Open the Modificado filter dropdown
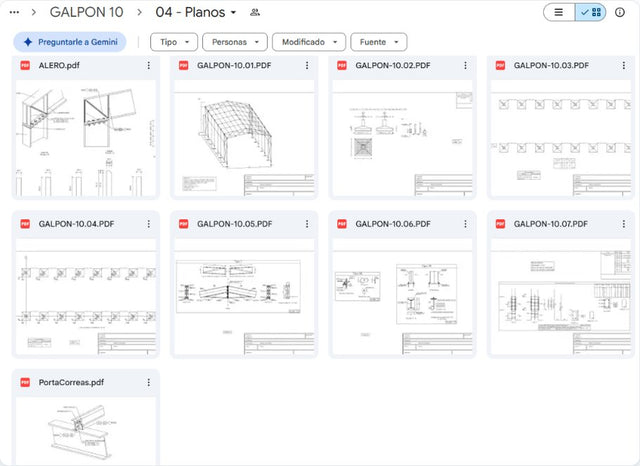Screen dimensions: 640x466 [309, 42]
